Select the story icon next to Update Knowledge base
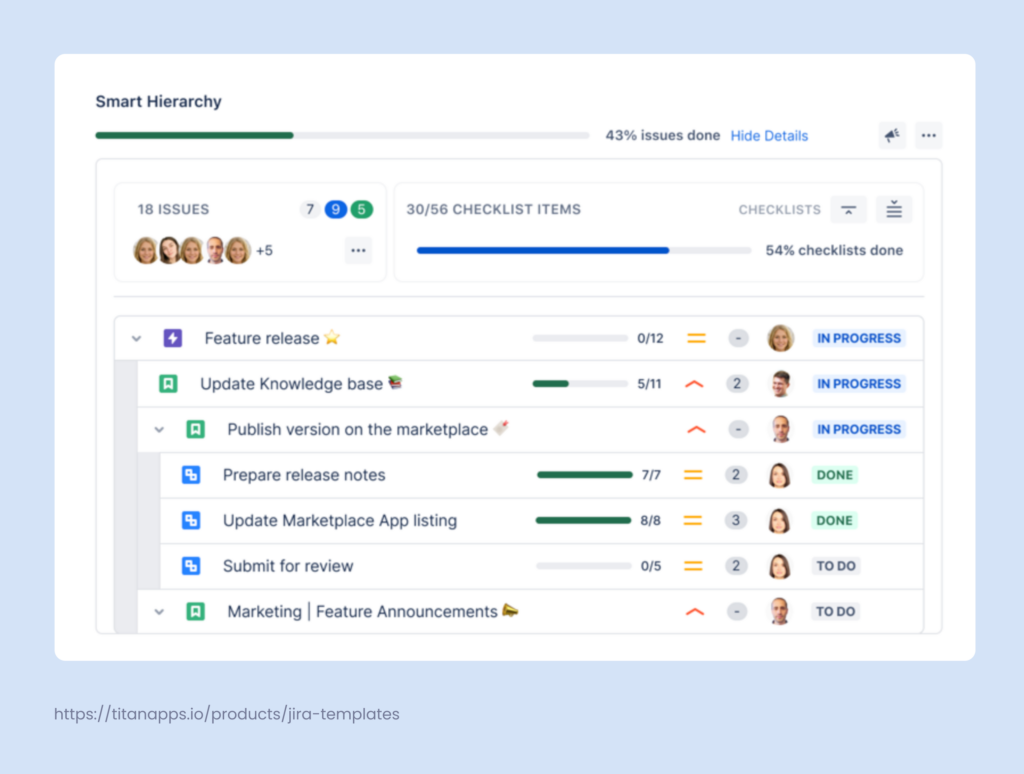The image size is (1024, 774). click(x=168, y=383)
